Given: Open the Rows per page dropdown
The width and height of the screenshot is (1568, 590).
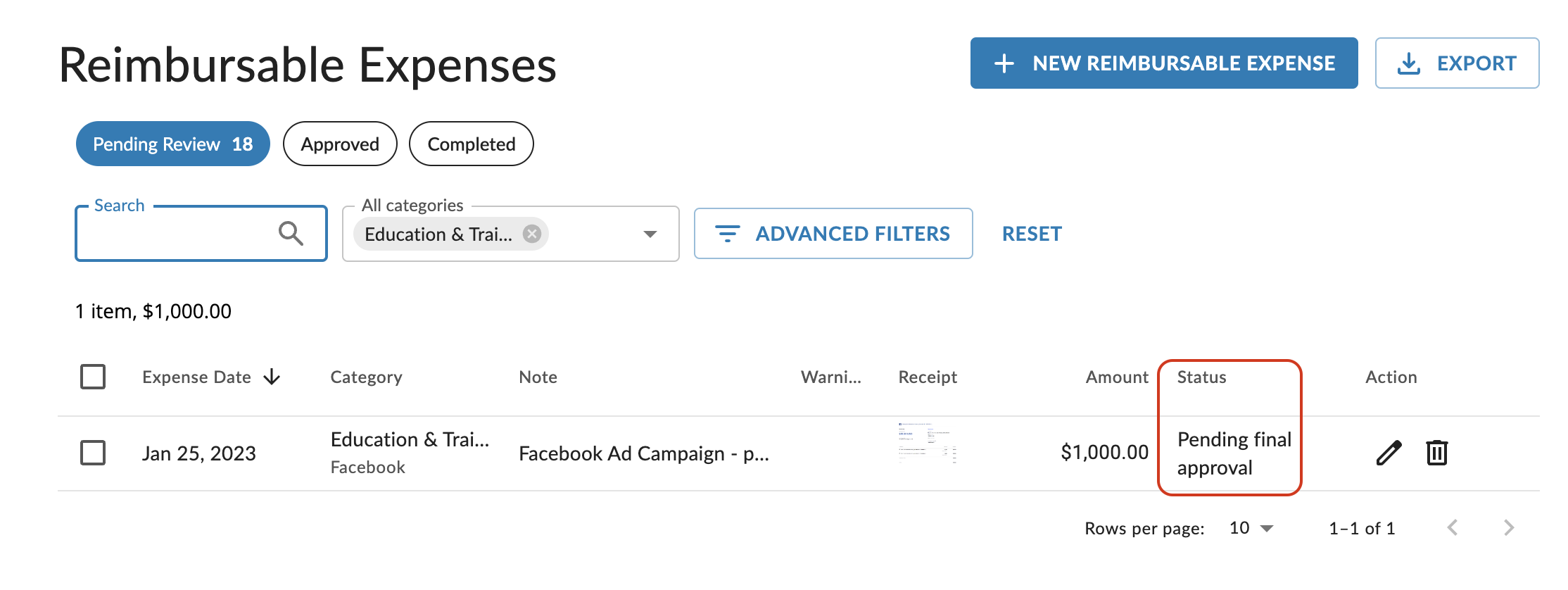Looking at the screenshot, I should [x=1252, y=528].
